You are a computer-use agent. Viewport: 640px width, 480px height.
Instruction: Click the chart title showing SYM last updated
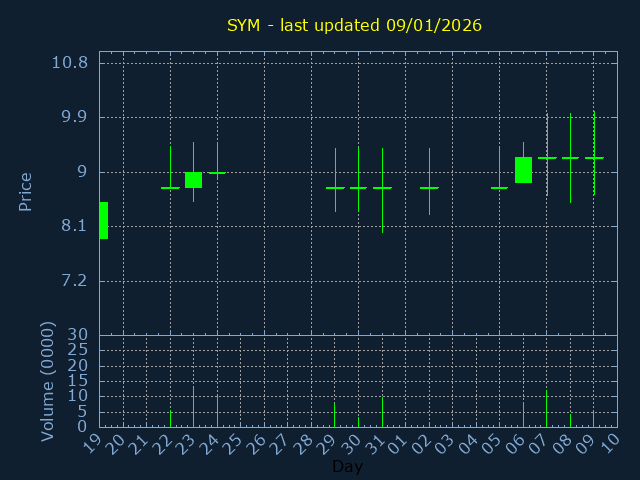(353, 25)
